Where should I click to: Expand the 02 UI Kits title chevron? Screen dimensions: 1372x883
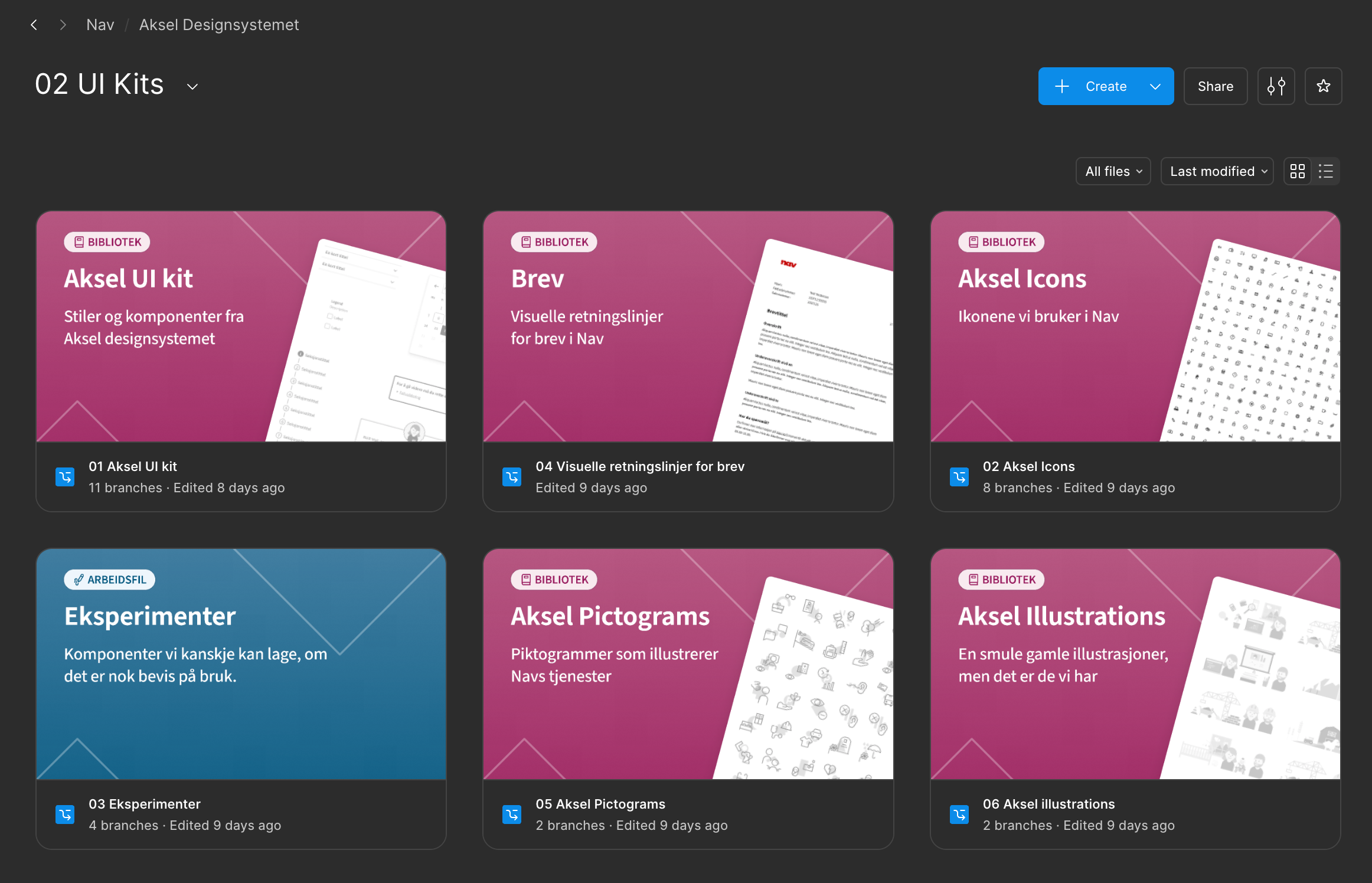[192, 86]
